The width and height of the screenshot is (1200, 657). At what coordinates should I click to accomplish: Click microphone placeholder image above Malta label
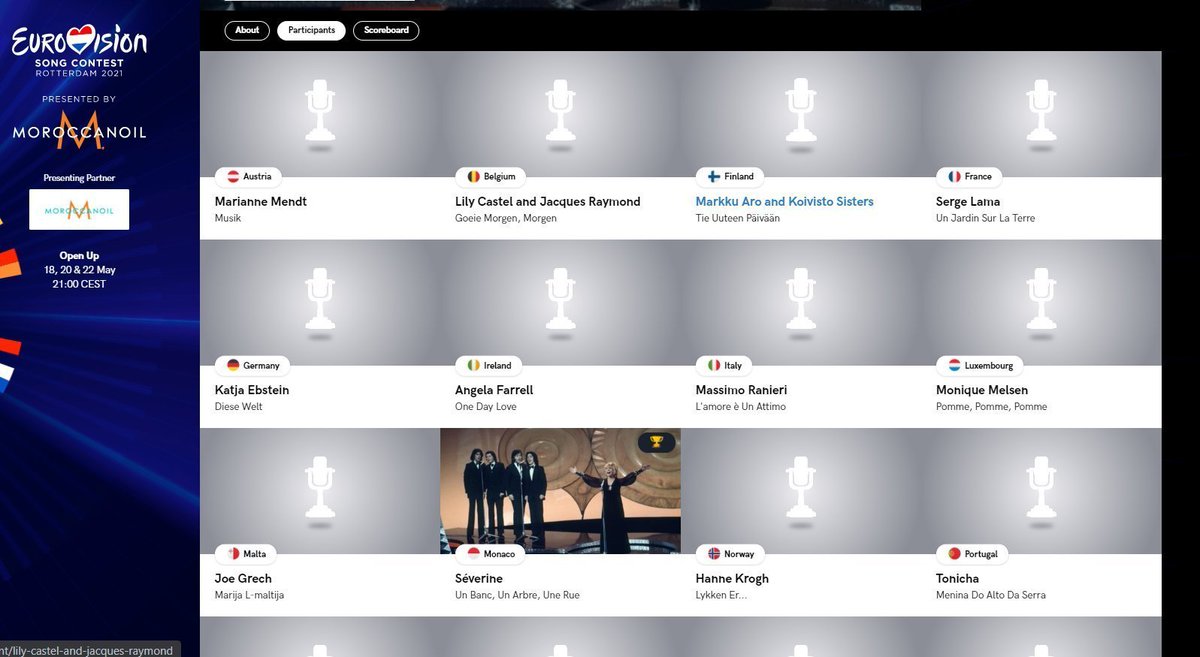[x=320, y=491]
